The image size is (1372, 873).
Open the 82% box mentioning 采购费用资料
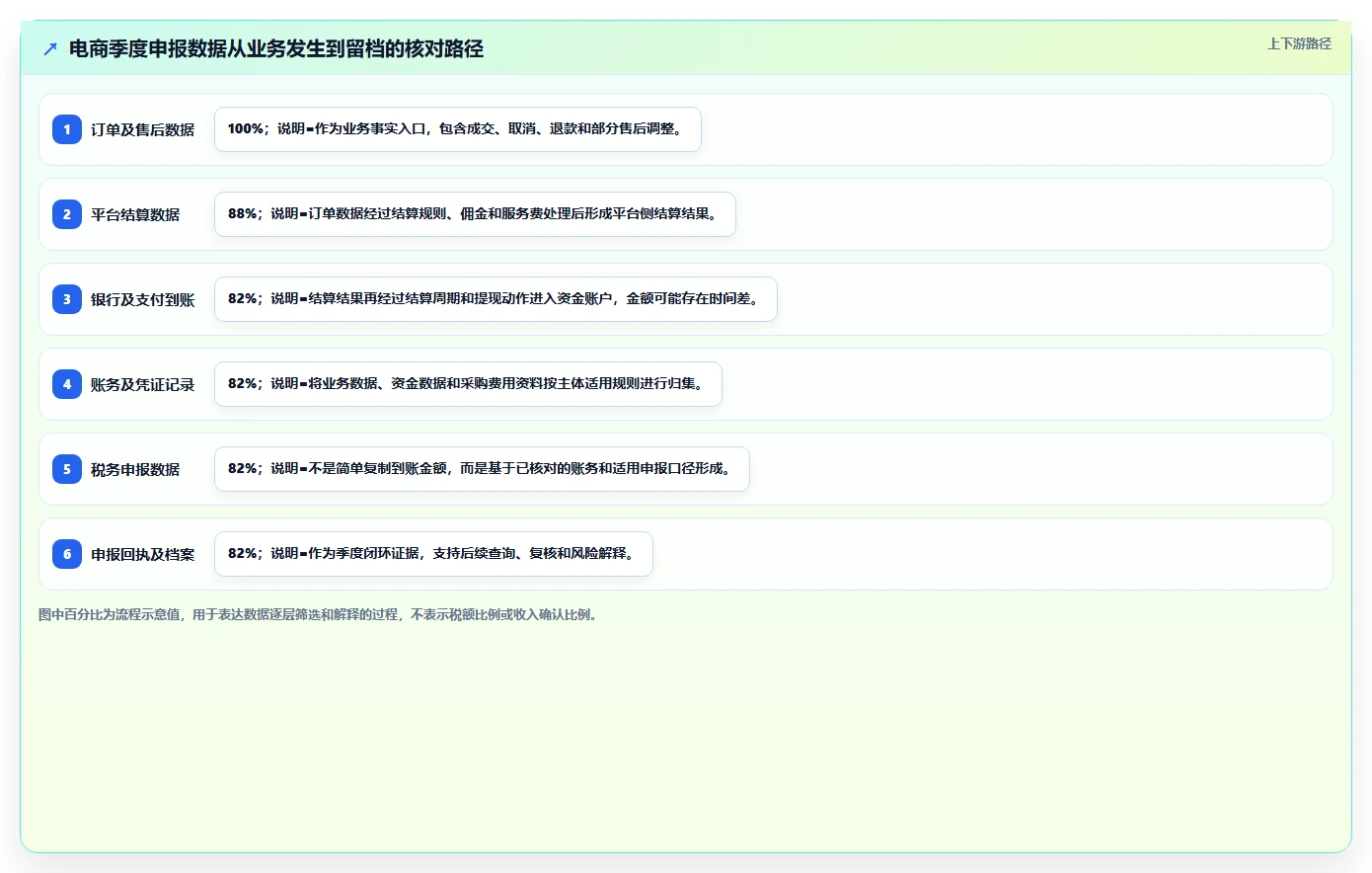coord(468,384)
